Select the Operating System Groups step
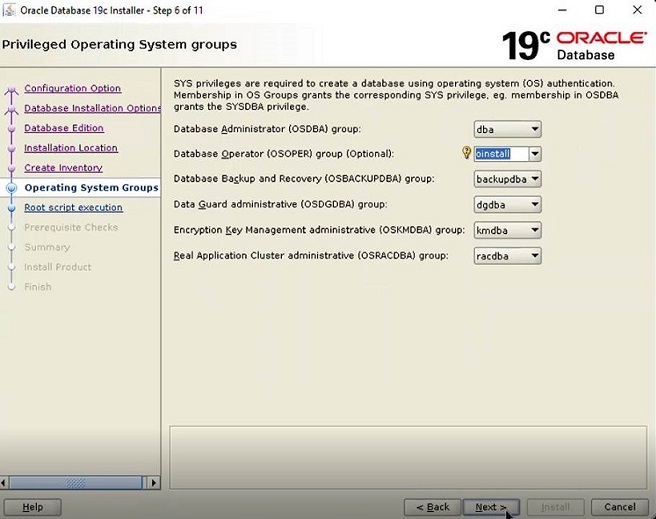Screen dimensions: 656x519 [x=91, y=187]
